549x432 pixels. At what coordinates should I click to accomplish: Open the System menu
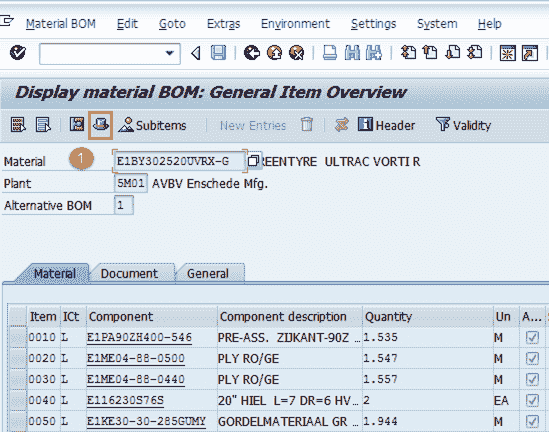coord(437,24)
